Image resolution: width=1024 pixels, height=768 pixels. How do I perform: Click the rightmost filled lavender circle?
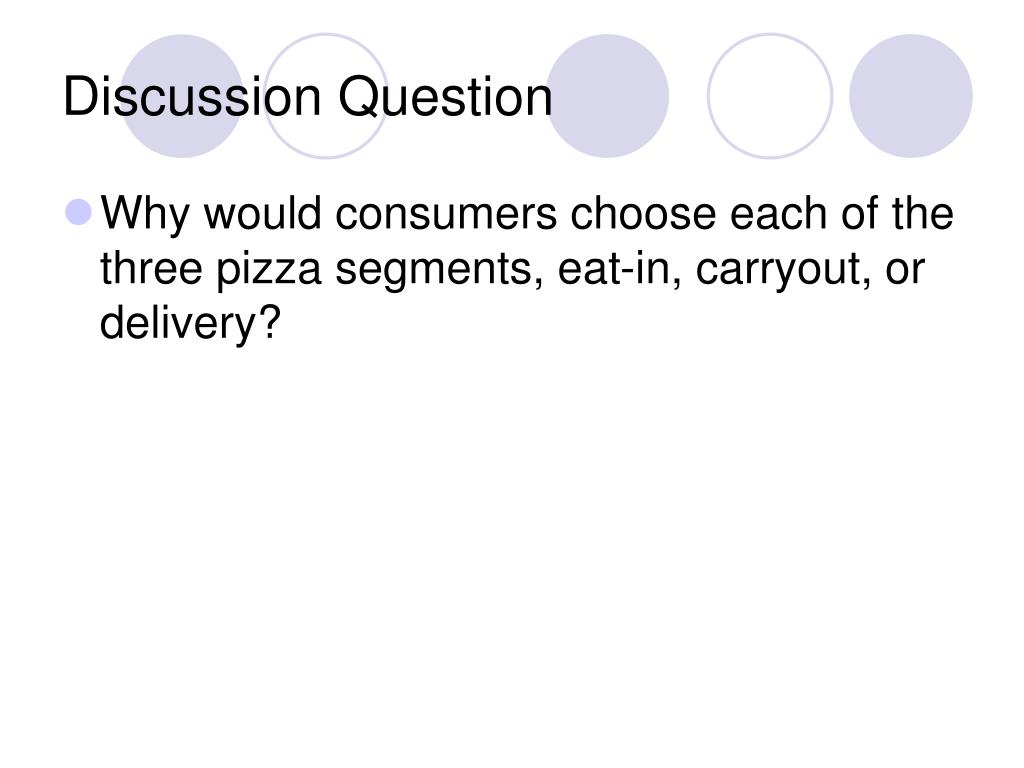(x=910, y=96)
